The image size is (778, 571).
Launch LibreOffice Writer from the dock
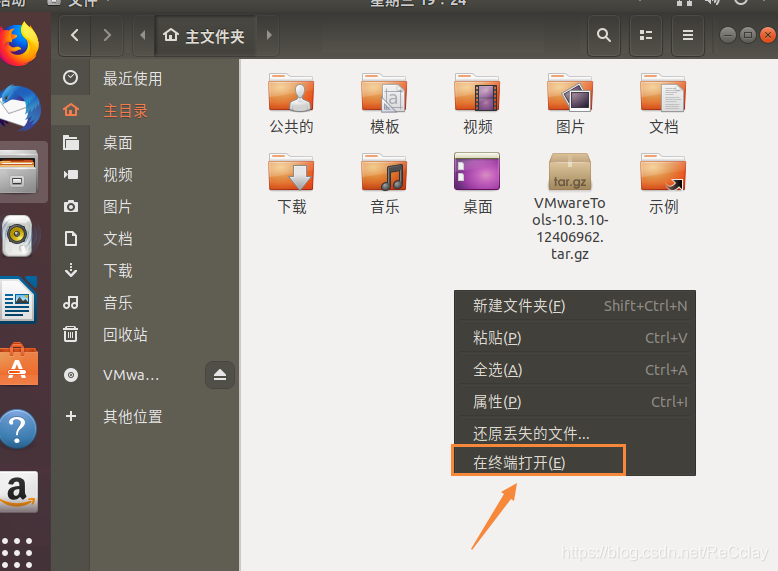click(x=18, y=301)
